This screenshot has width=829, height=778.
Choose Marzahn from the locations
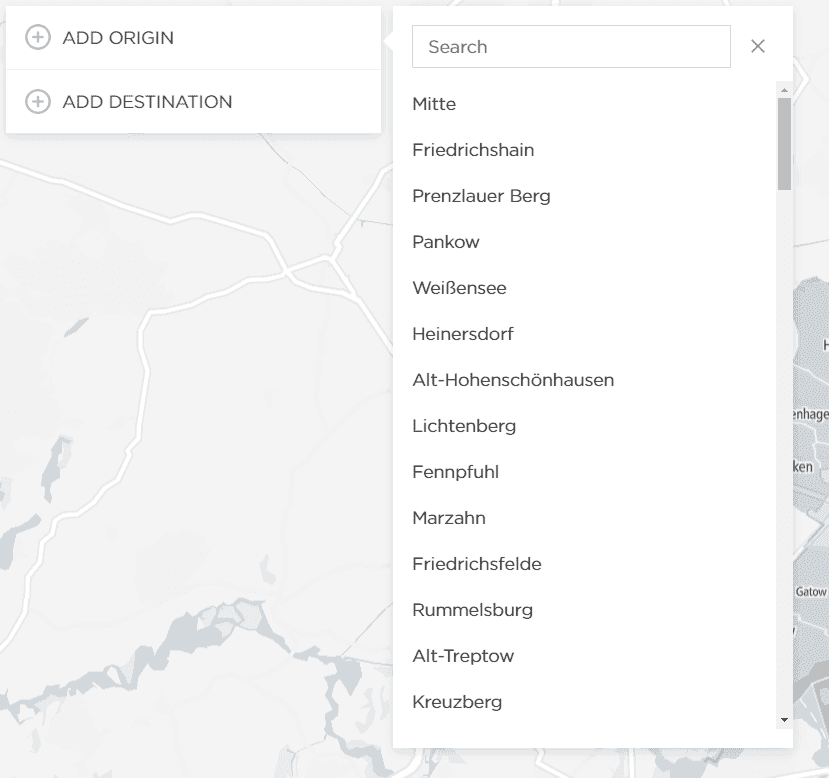click(449, 518)
